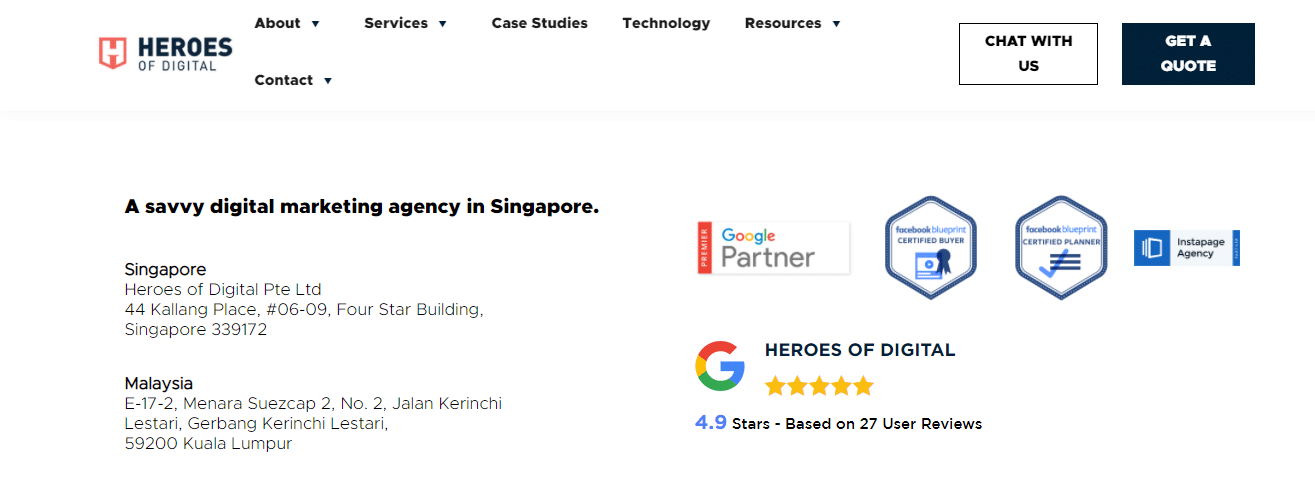Click the Instapage Agency badge
The image size is (1315, 504).
[1186, 248]
